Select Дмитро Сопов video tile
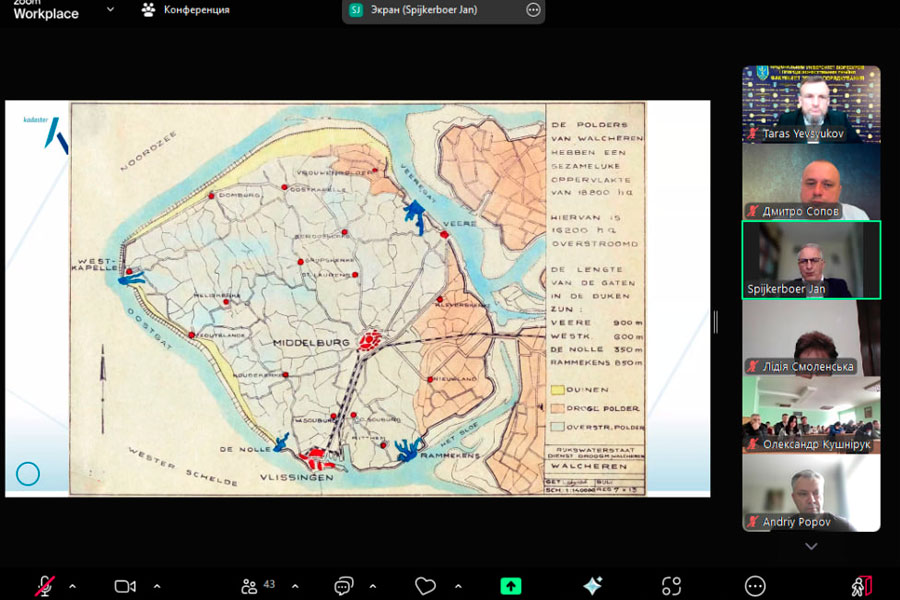Viewport: 900px width, 600px height. [811, 181]
